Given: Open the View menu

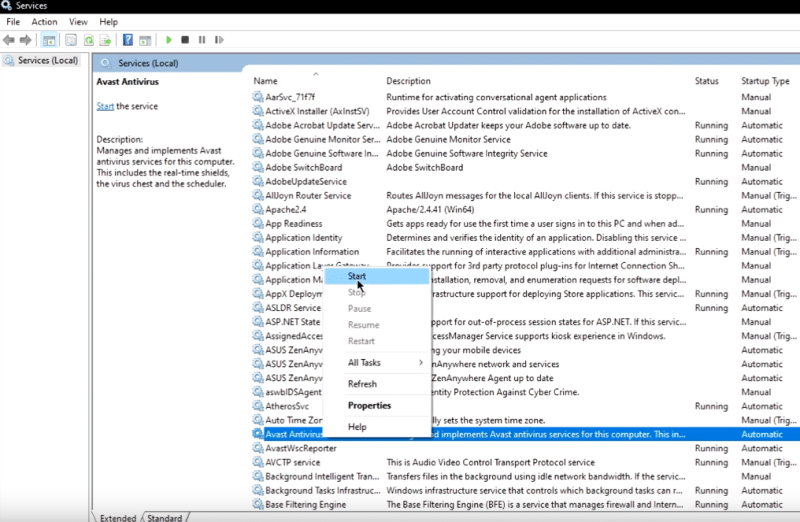Looking at the screenshot, I should [x=78, y=22].
